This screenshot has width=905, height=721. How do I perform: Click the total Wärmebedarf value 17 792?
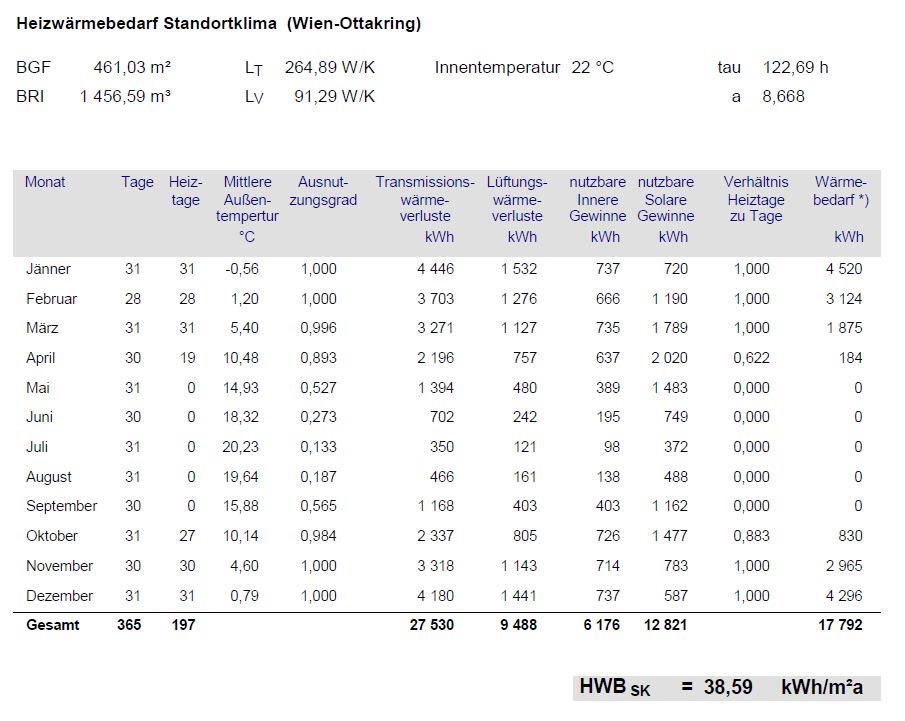(x=838, y=625)
